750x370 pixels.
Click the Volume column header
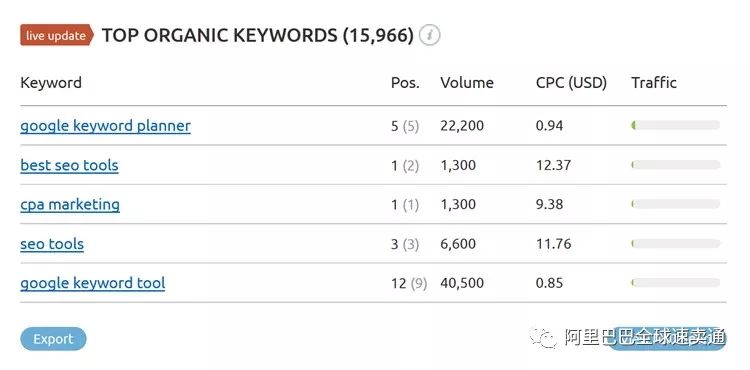[467, 83]
